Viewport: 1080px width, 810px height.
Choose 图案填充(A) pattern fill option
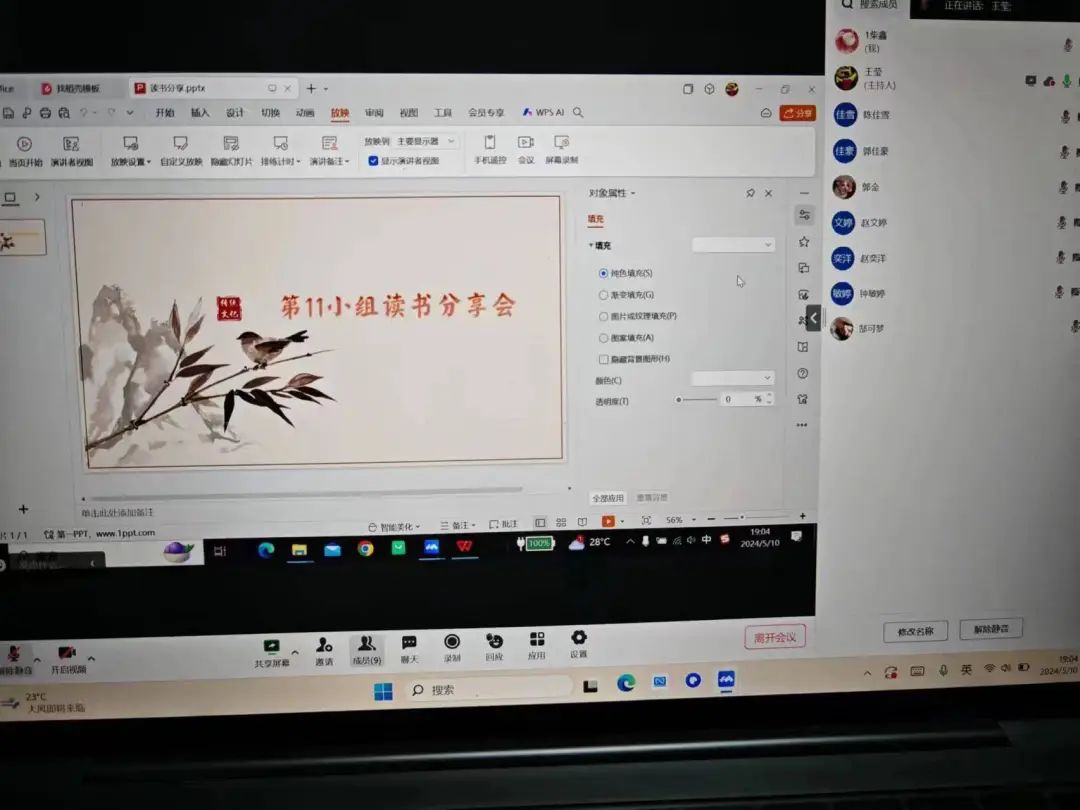coord(603,338)
